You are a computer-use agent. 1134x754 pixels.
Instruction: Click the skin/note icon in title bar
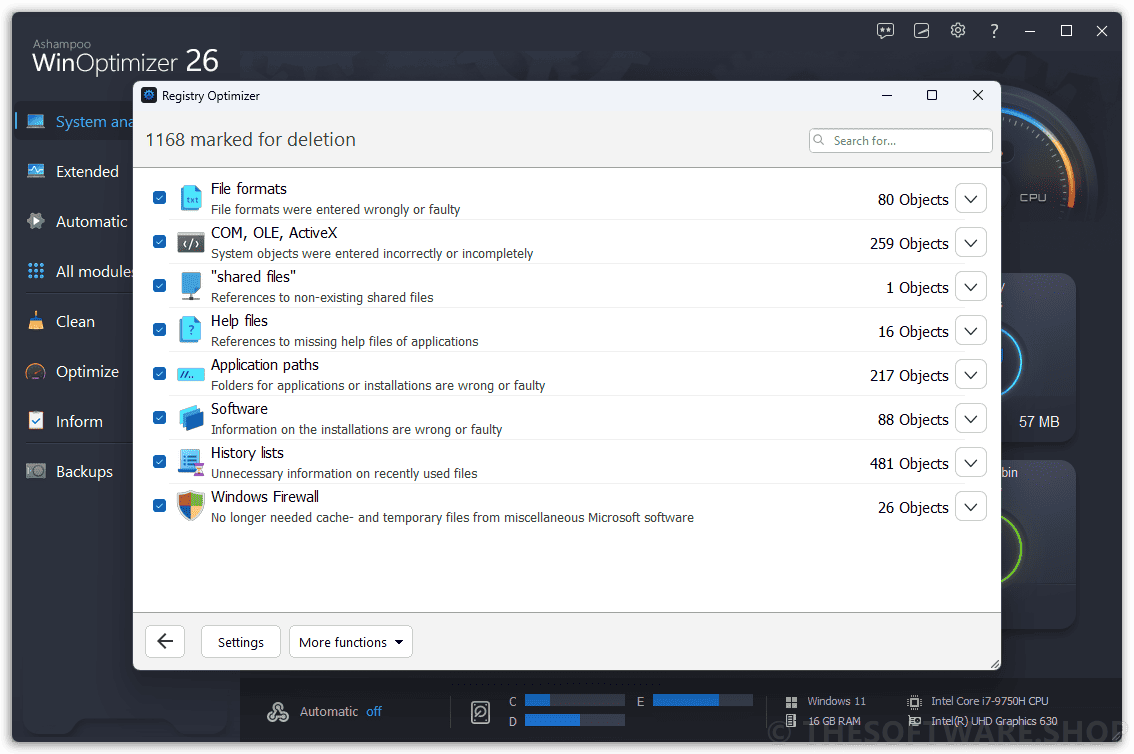pyautogui.click(x=921, y=30)
